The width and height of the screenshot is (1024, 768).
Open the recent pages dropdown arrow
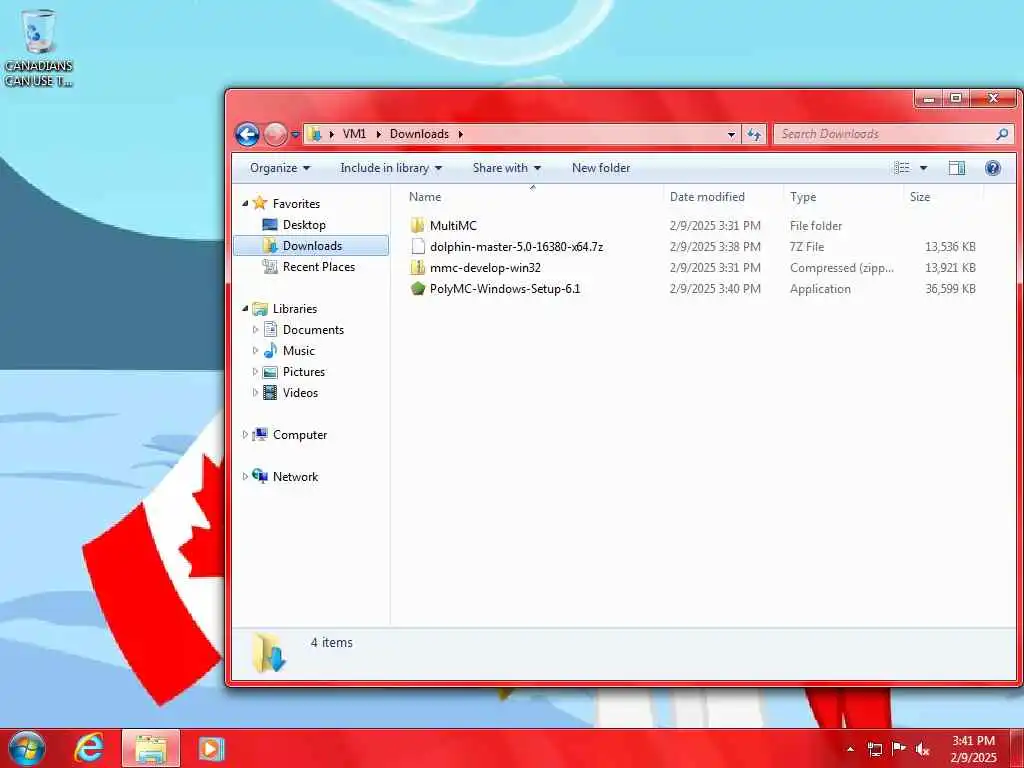click(x=295, y=135)
